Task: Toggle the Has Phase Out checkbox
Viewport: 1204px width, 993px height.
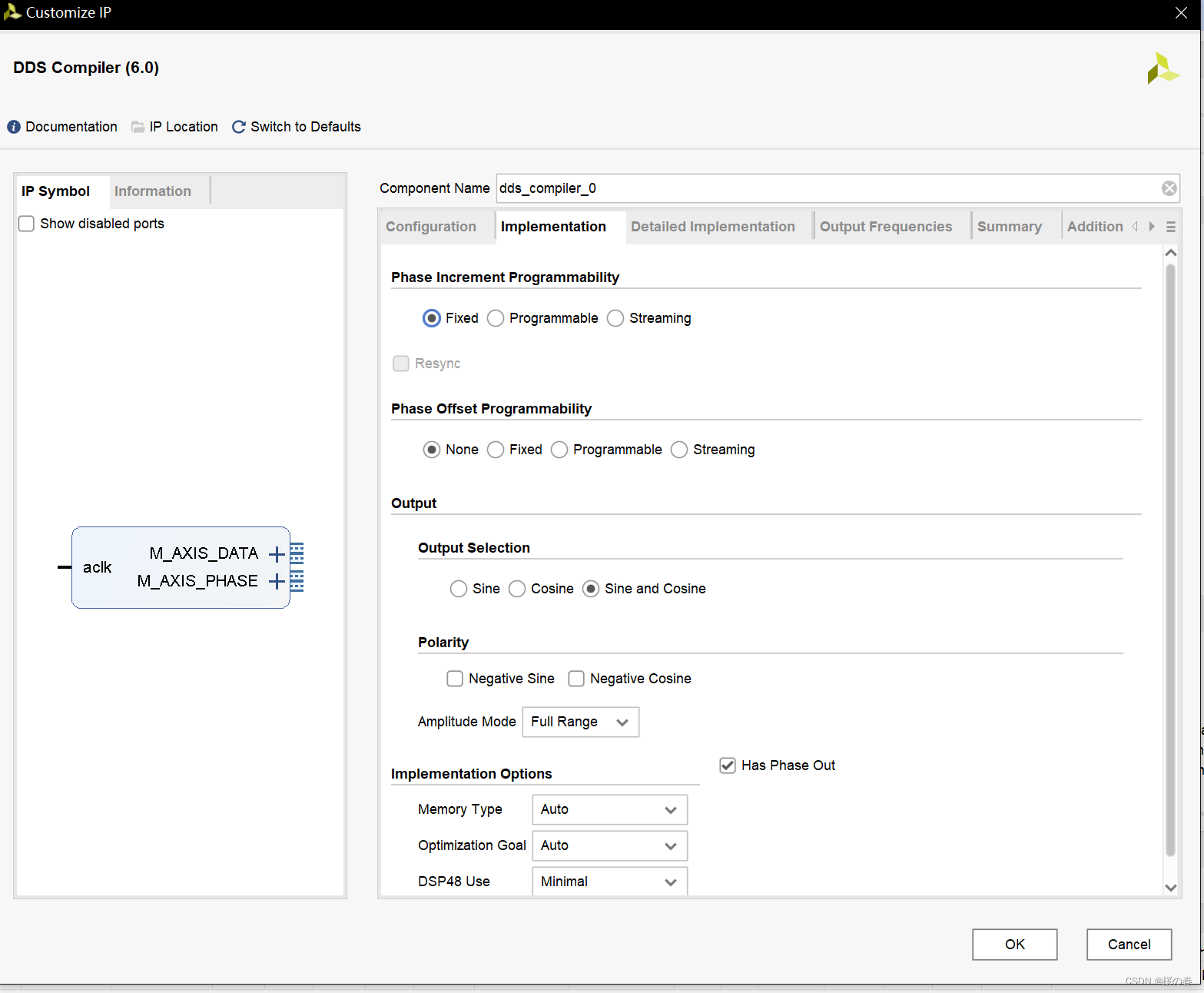Action: [x=728, y=766]
